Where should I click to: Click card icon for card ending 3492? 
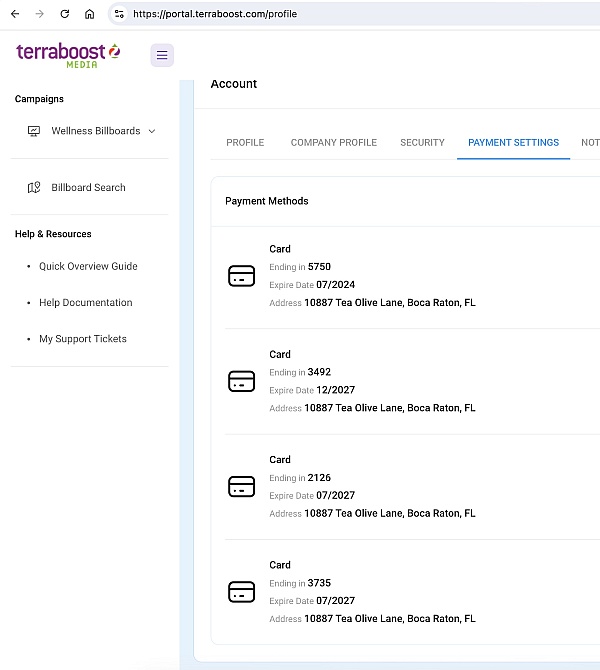(x=241, y=381)
